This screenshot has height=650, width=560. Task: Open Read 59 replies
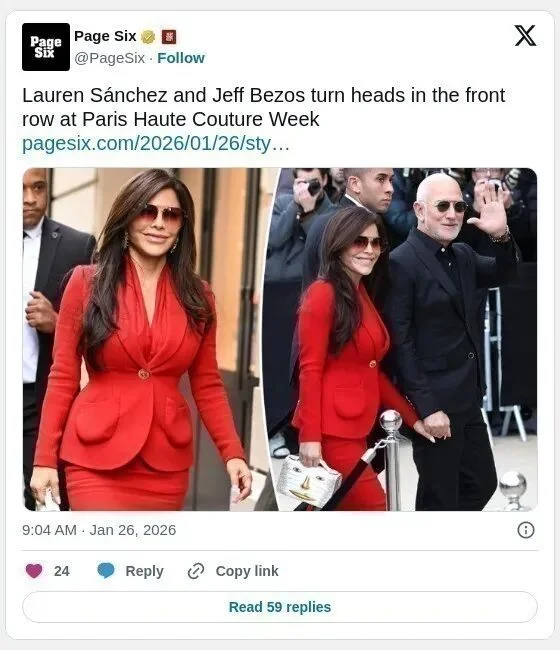click(x=280, y=607)
